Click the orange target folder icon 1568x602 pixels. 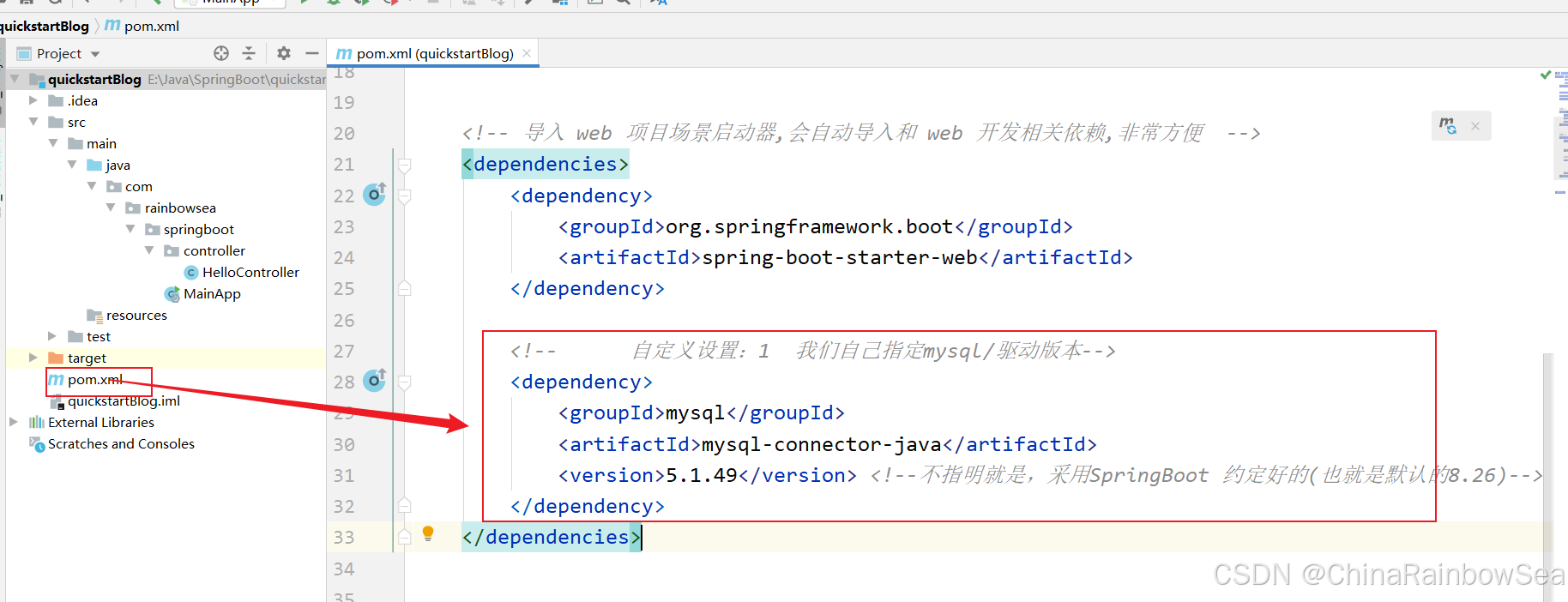[x=57, y=358]
